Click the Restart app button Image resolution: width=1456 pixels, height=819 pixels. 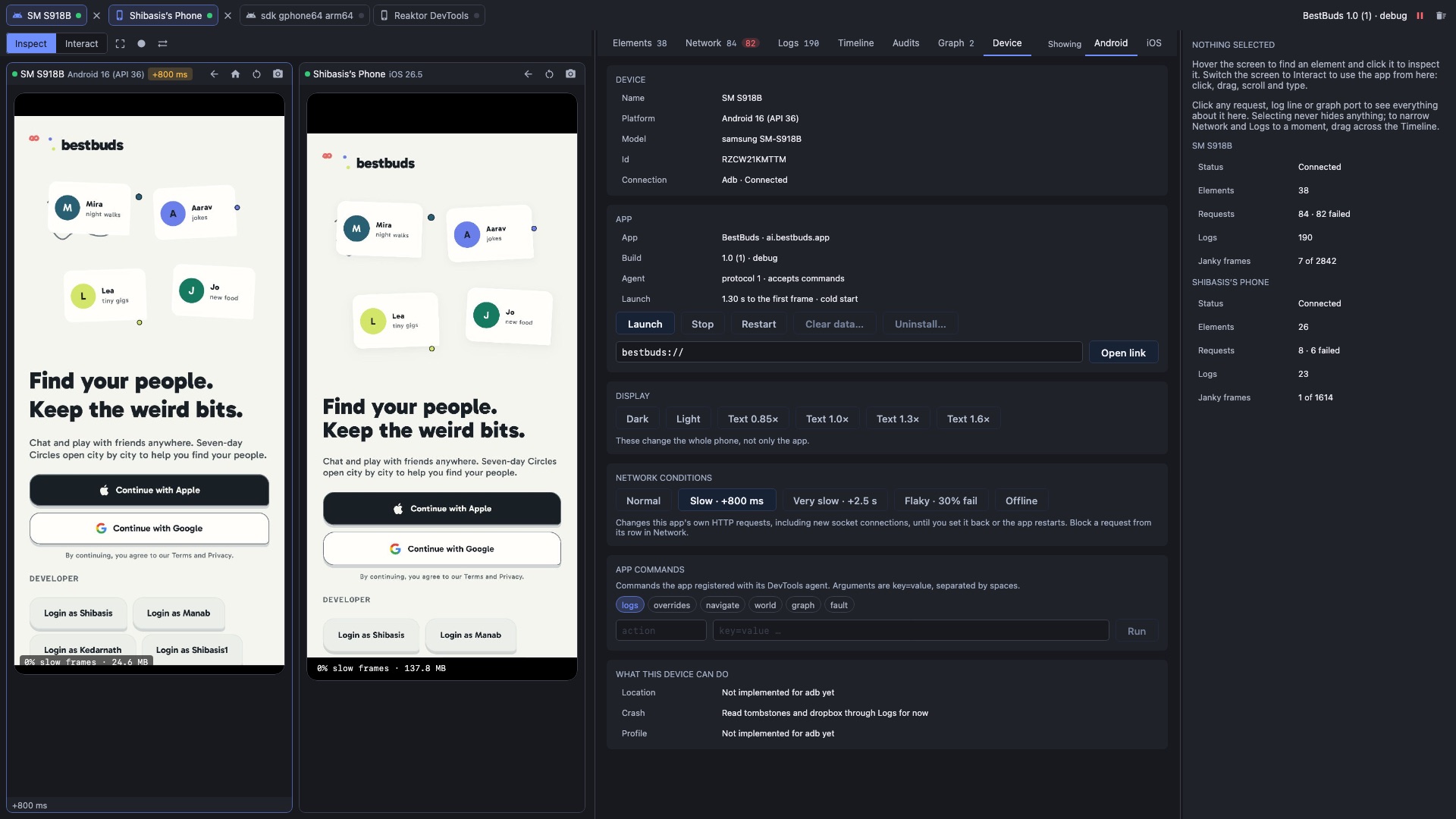pyautogui.click(x=758, y=324)
